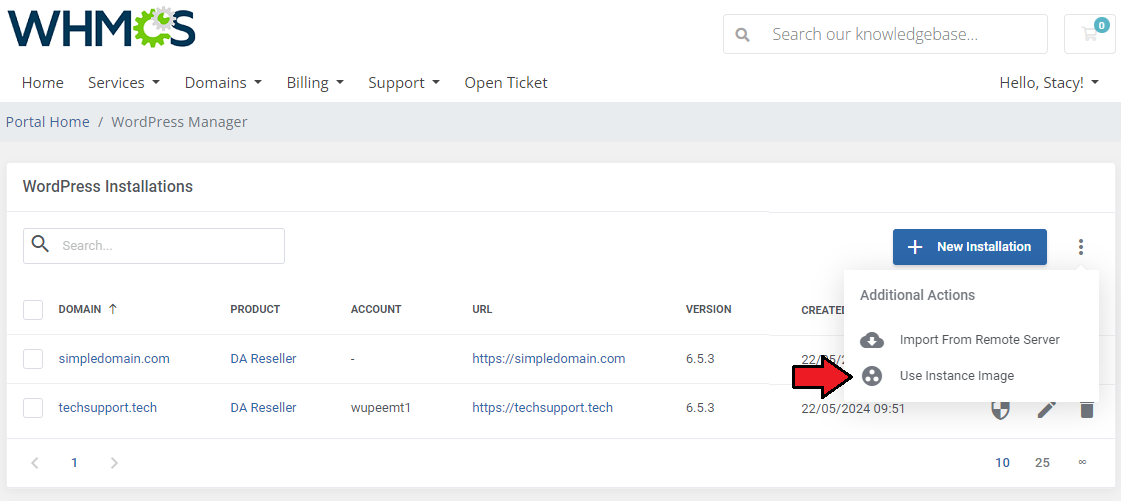The image size is (1121, 501).
Task: Click WordPress Manager breadcrumb text
Action: pos(179,122)
